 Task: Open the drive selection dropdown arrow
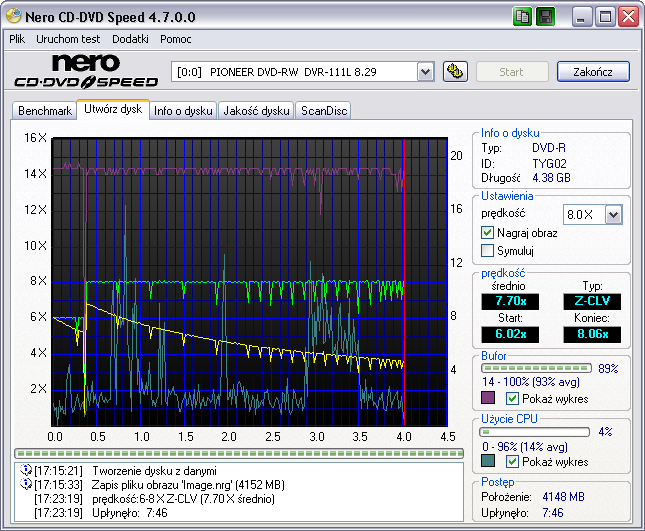tap(426, 72)
